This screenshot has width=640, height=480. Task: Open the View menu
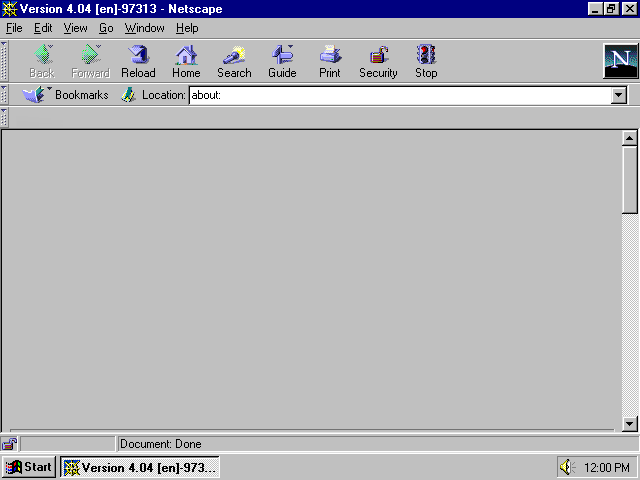pos(76,28)
